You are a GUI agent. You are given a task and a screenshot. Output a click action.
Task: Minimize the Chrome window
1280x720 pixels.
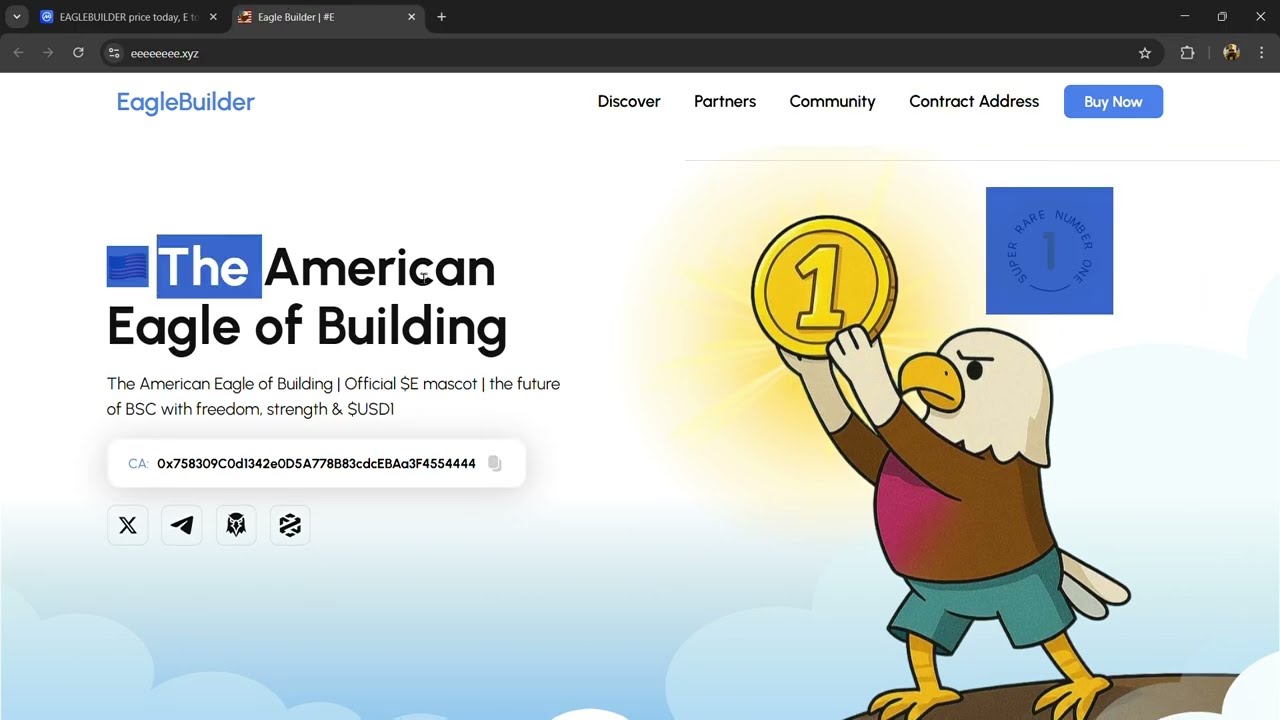coord(1185,17)
